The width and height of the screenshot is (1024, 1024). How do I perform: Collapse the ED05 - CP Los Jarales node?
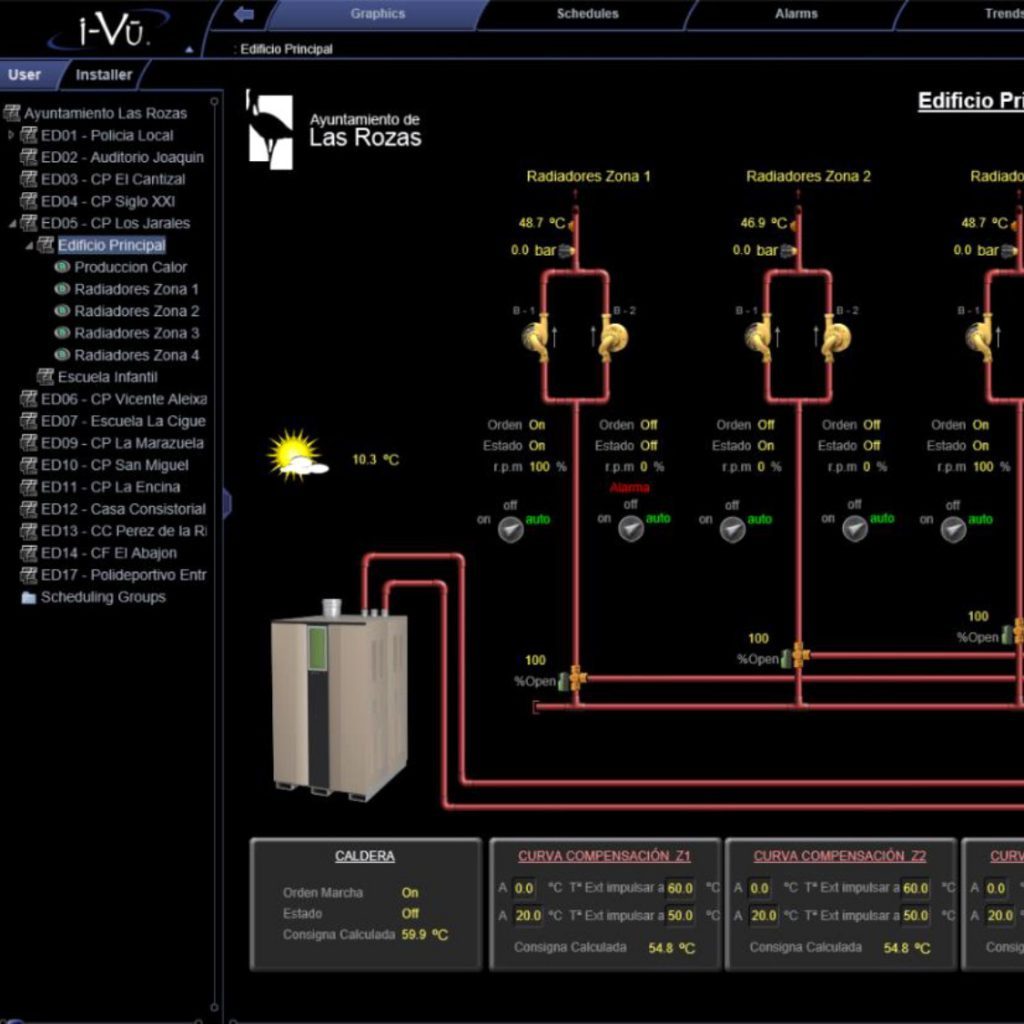[x=11, y=223]
